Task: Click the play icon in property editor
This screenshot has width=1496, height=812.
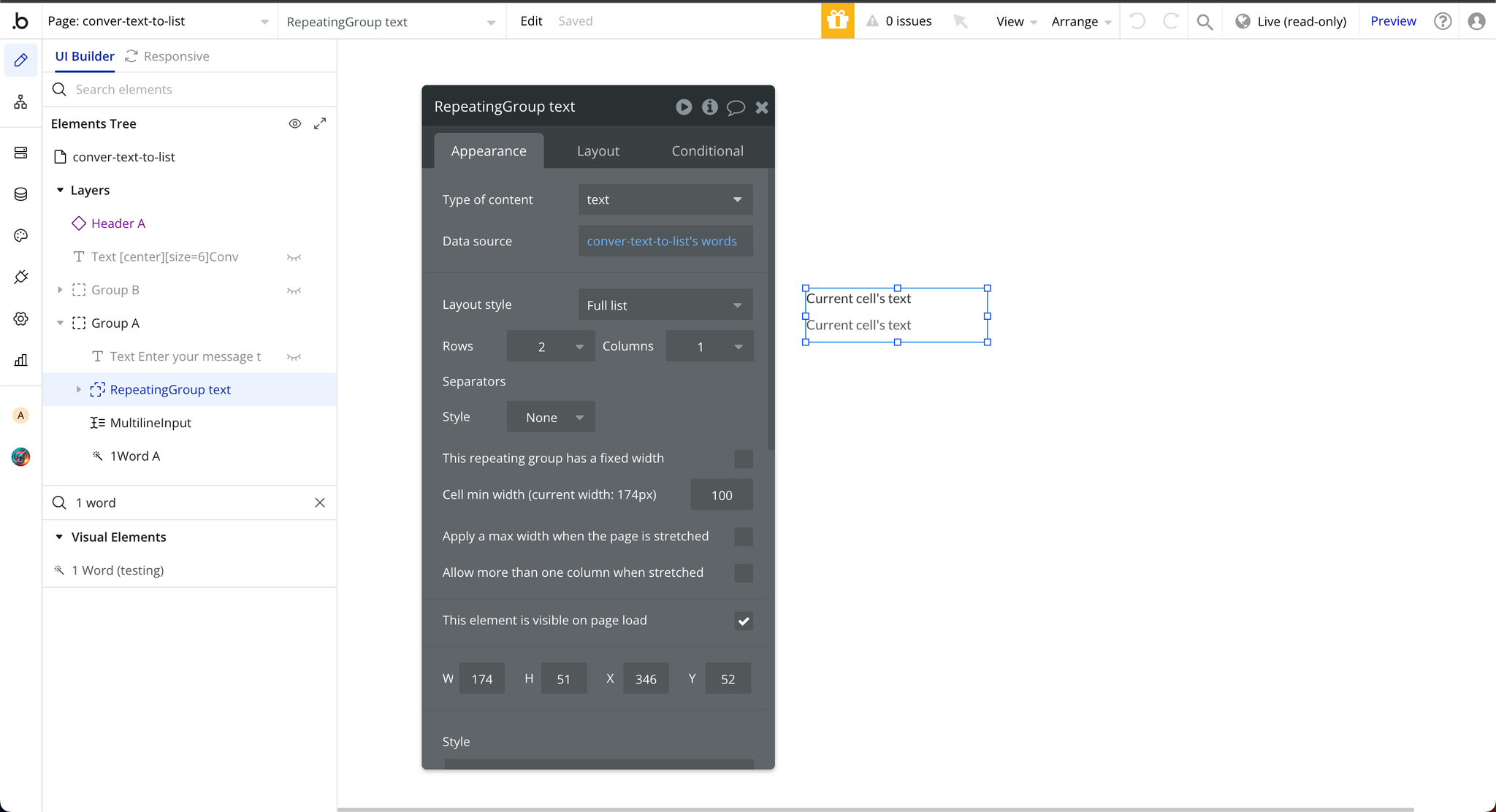Action: click(684, 107)
